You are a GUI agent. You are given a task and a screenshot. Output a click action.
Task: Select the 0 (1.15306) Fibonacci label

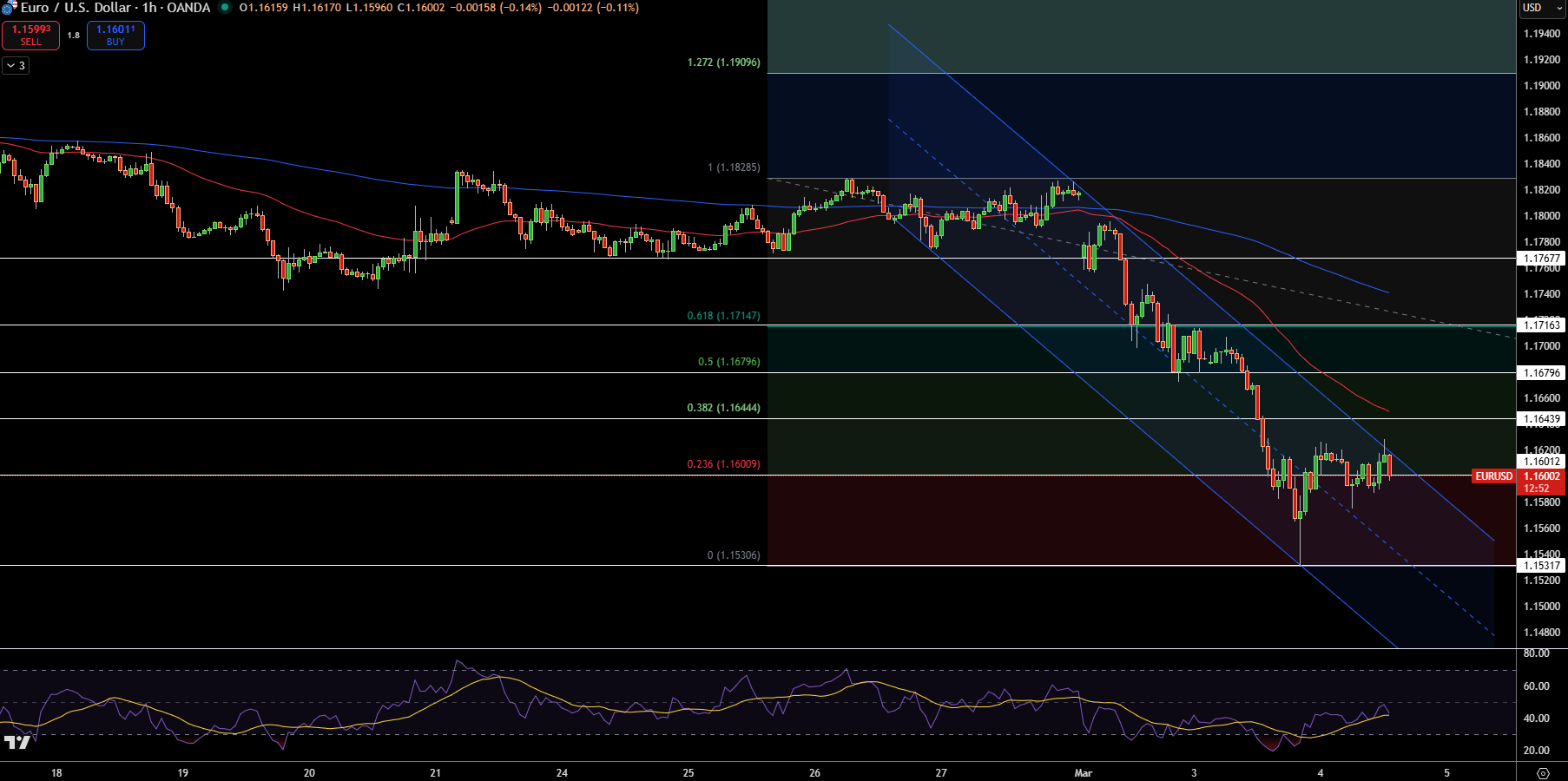[x=734, y=555]
